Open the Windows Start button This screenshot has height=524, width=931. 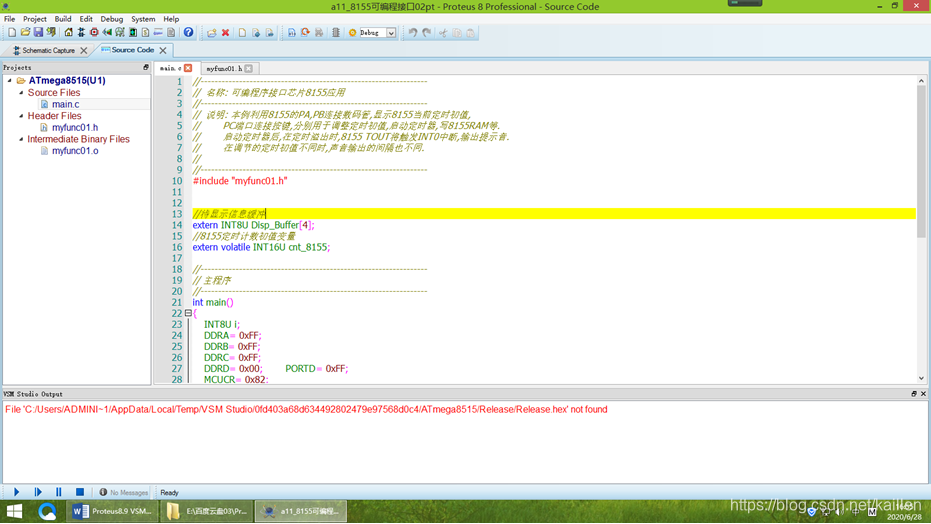[x=14, y=511]
